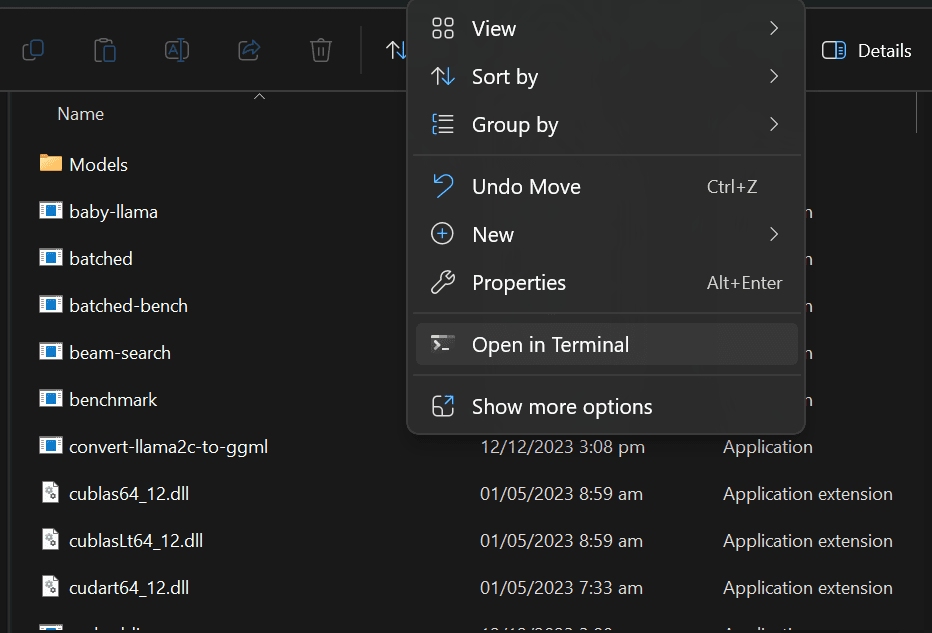Click cublasLt64_12.dll date 01/05/2023 8:59 am
932x633 pixels.
point(561,540)
